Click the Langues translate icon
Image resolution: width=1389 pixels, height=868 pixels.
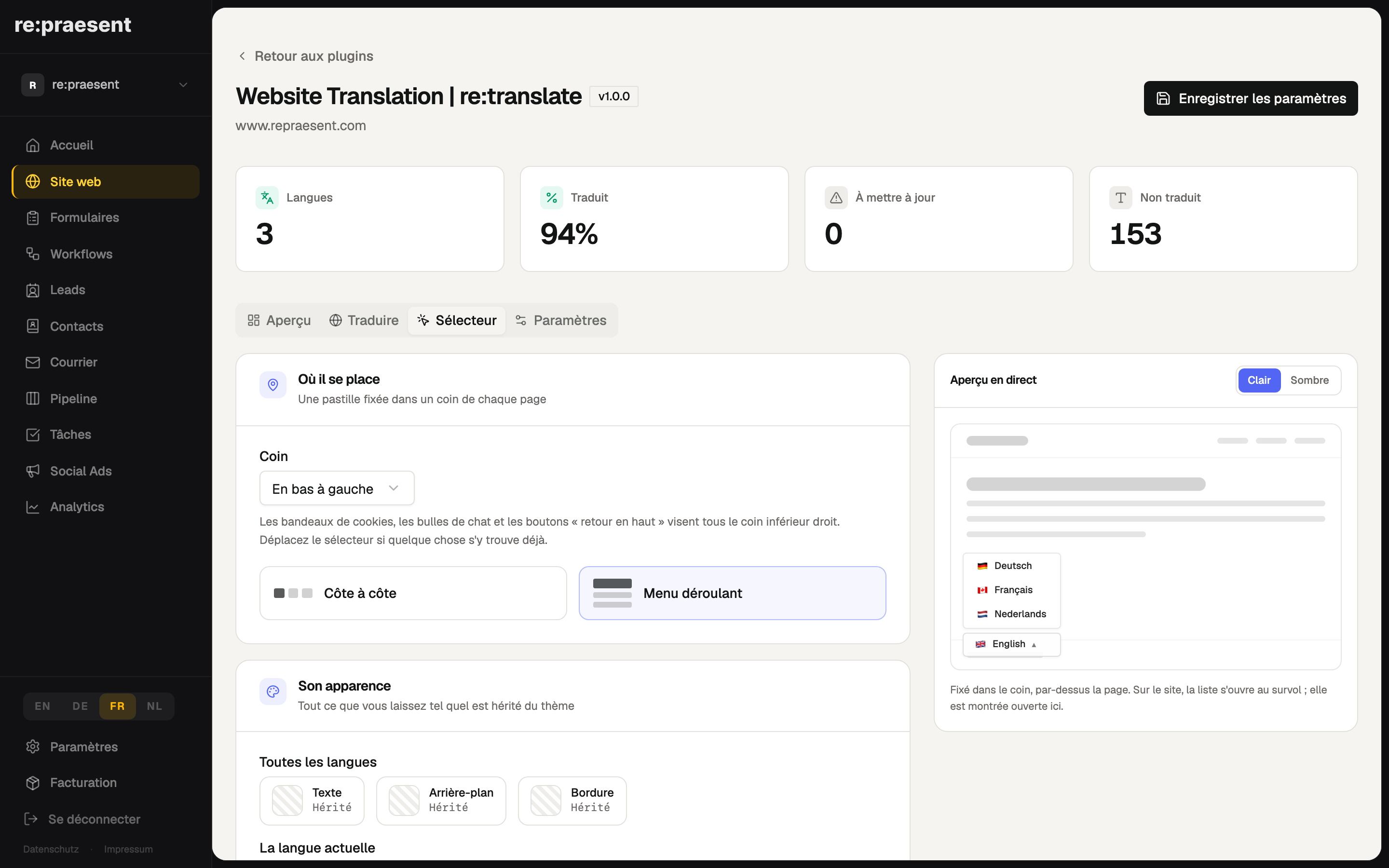tap(267, 198)
